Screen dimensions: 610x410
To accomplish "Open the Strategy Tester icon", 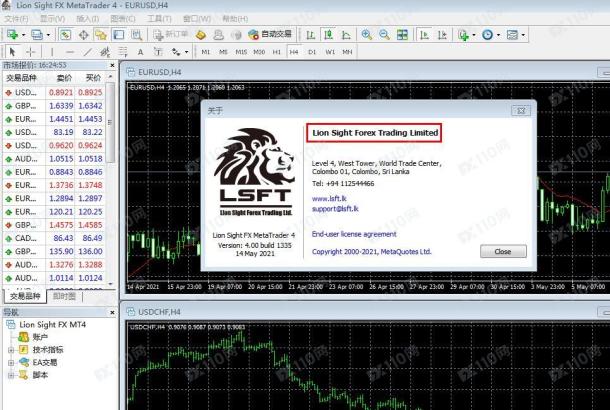I will [x=136, y=35].
